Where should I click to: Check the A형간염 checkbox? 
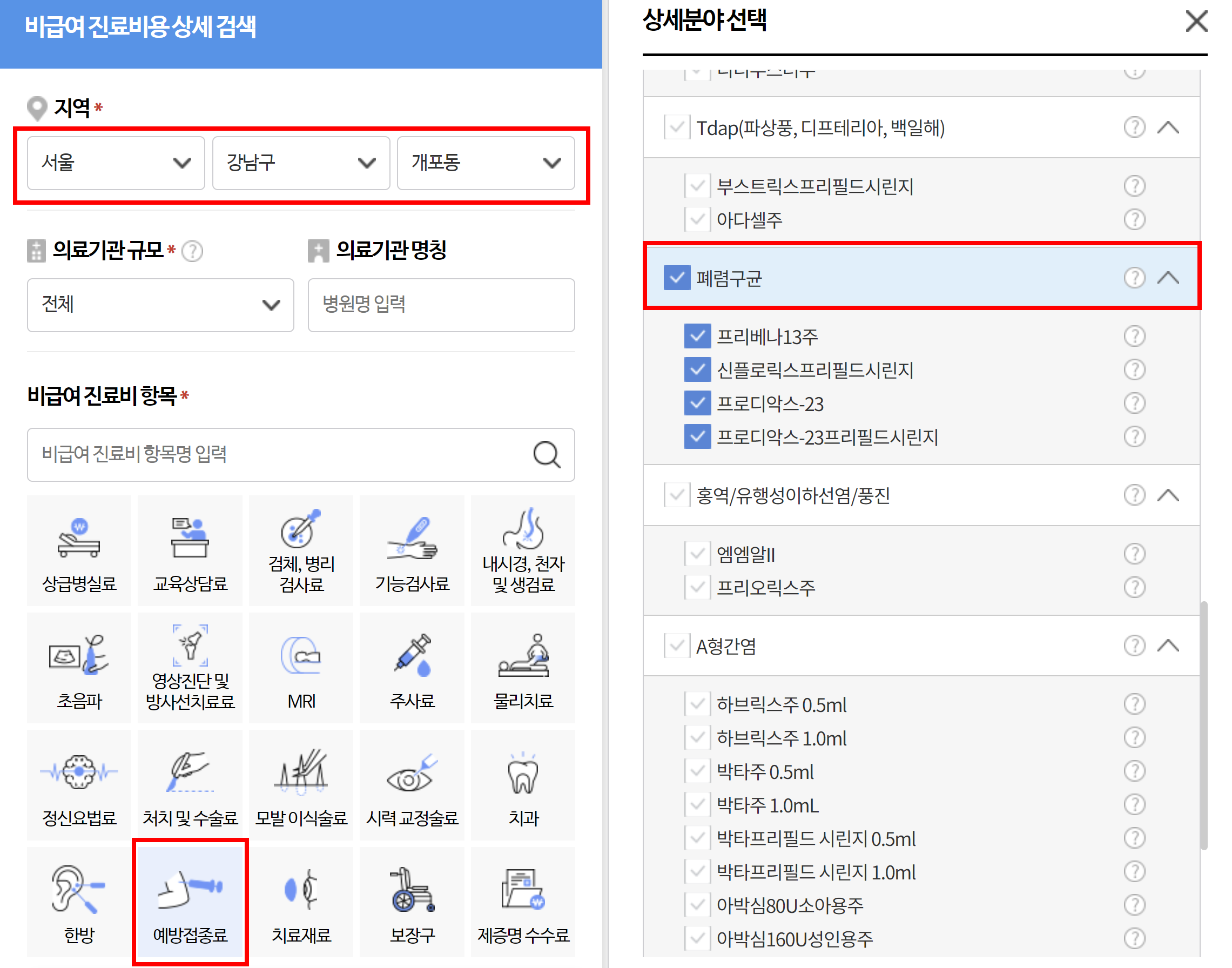coord(677,646)
